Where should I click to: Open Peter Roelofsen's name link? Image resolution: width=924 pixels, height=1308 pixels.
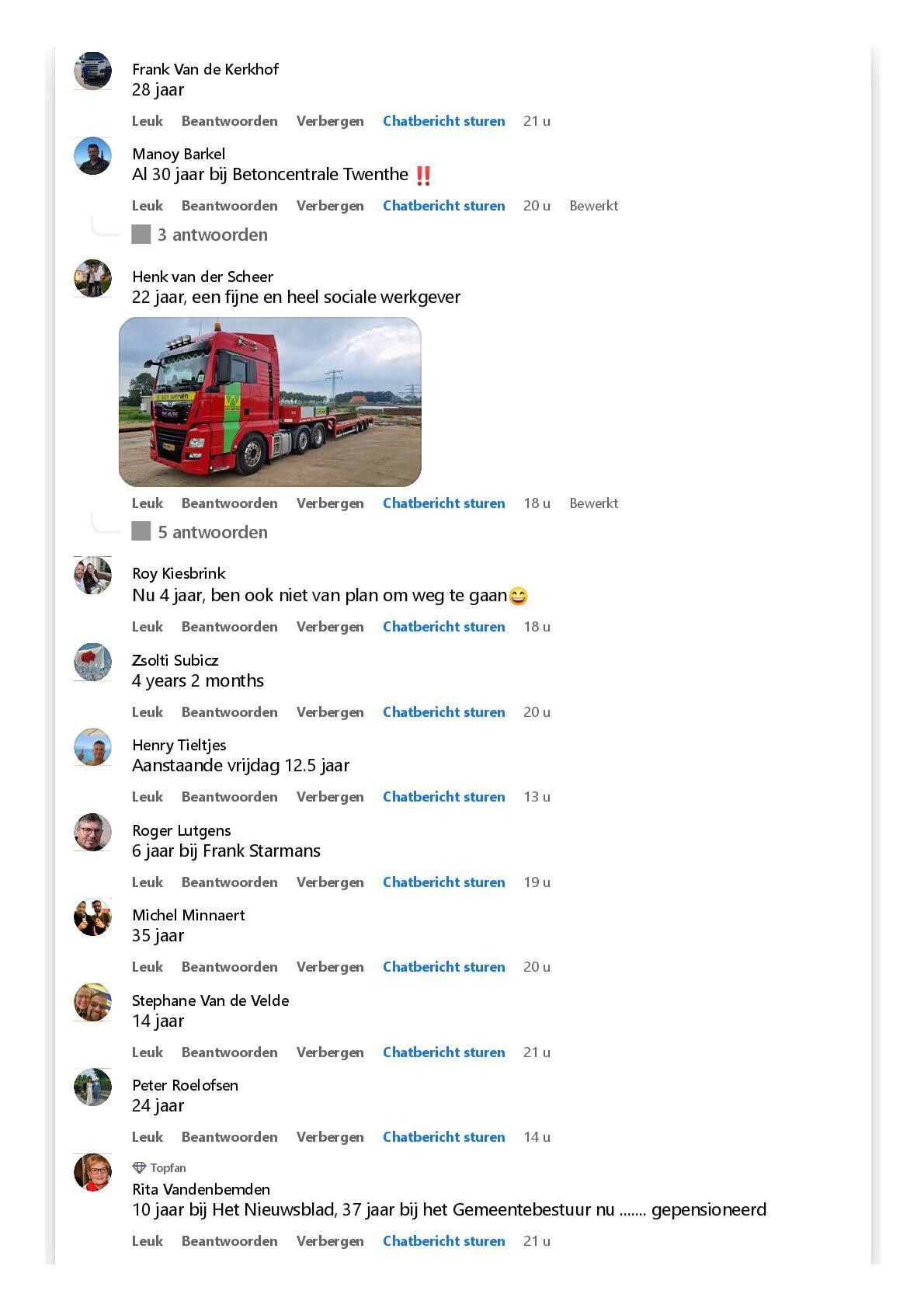point(185,1085)
